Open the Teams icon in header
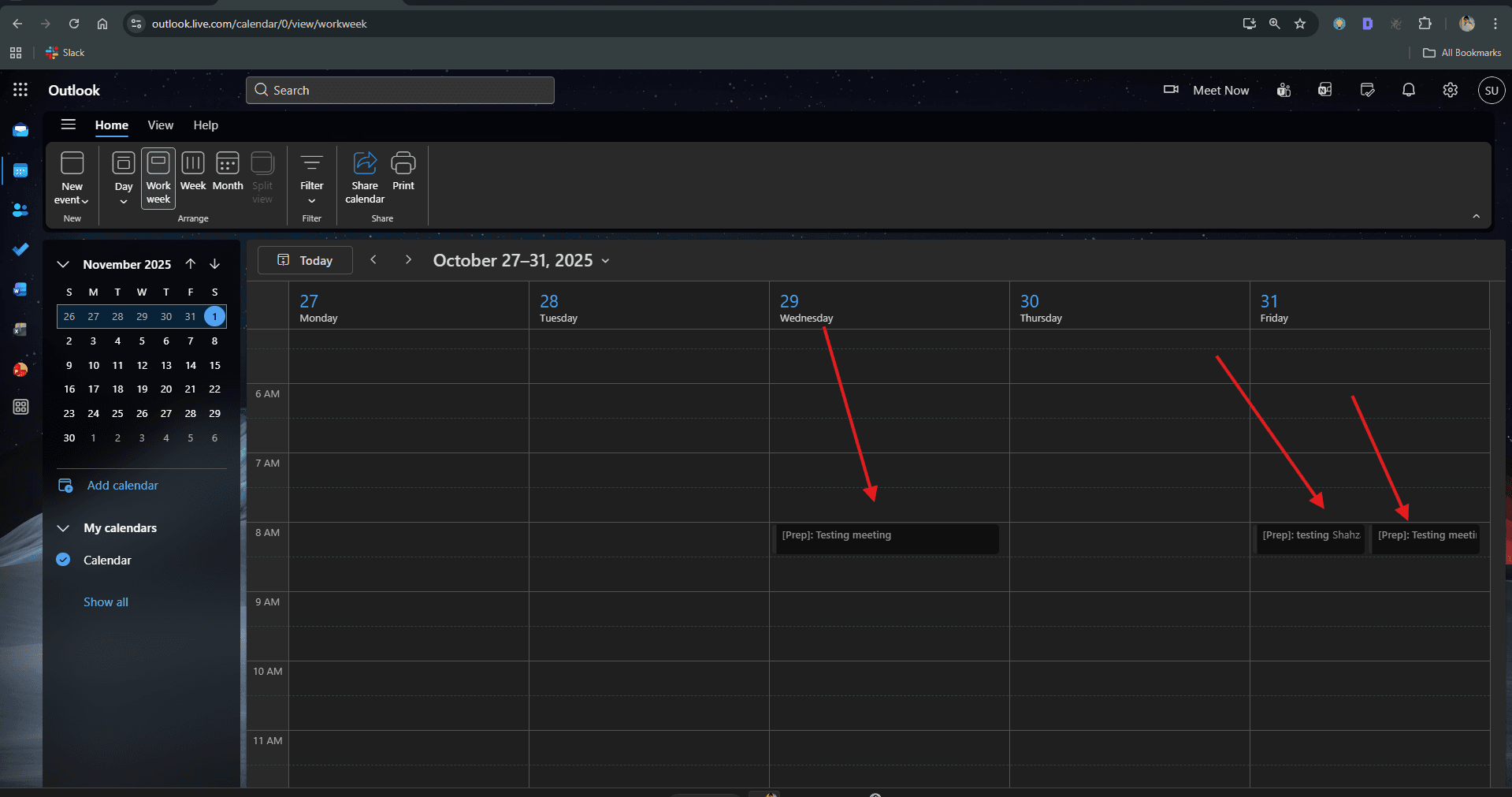Viewport: 1512px width, 797px height. [x=1284, y=90]
